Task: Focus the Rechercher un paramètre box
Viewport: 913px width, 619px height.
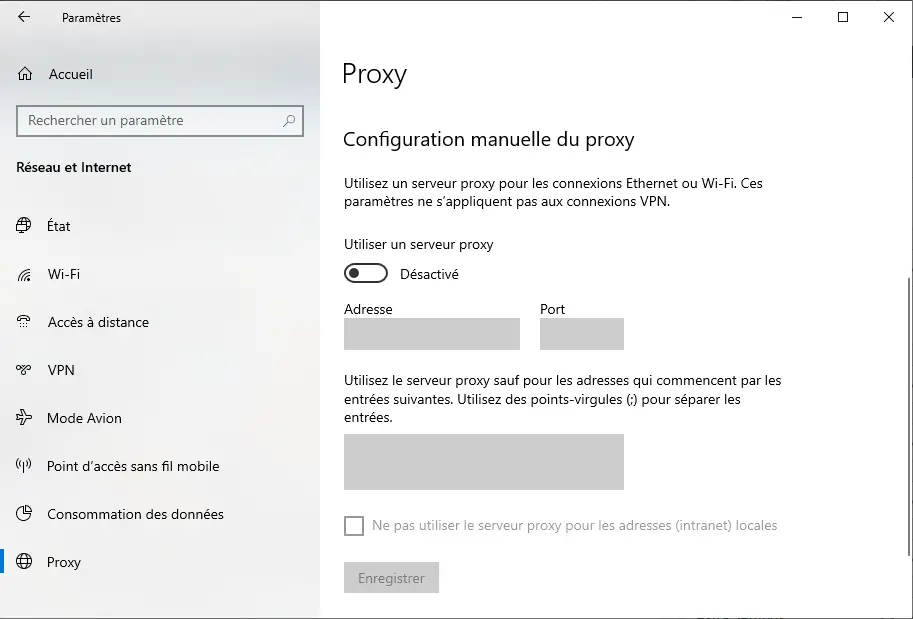Action: (160, 121)
